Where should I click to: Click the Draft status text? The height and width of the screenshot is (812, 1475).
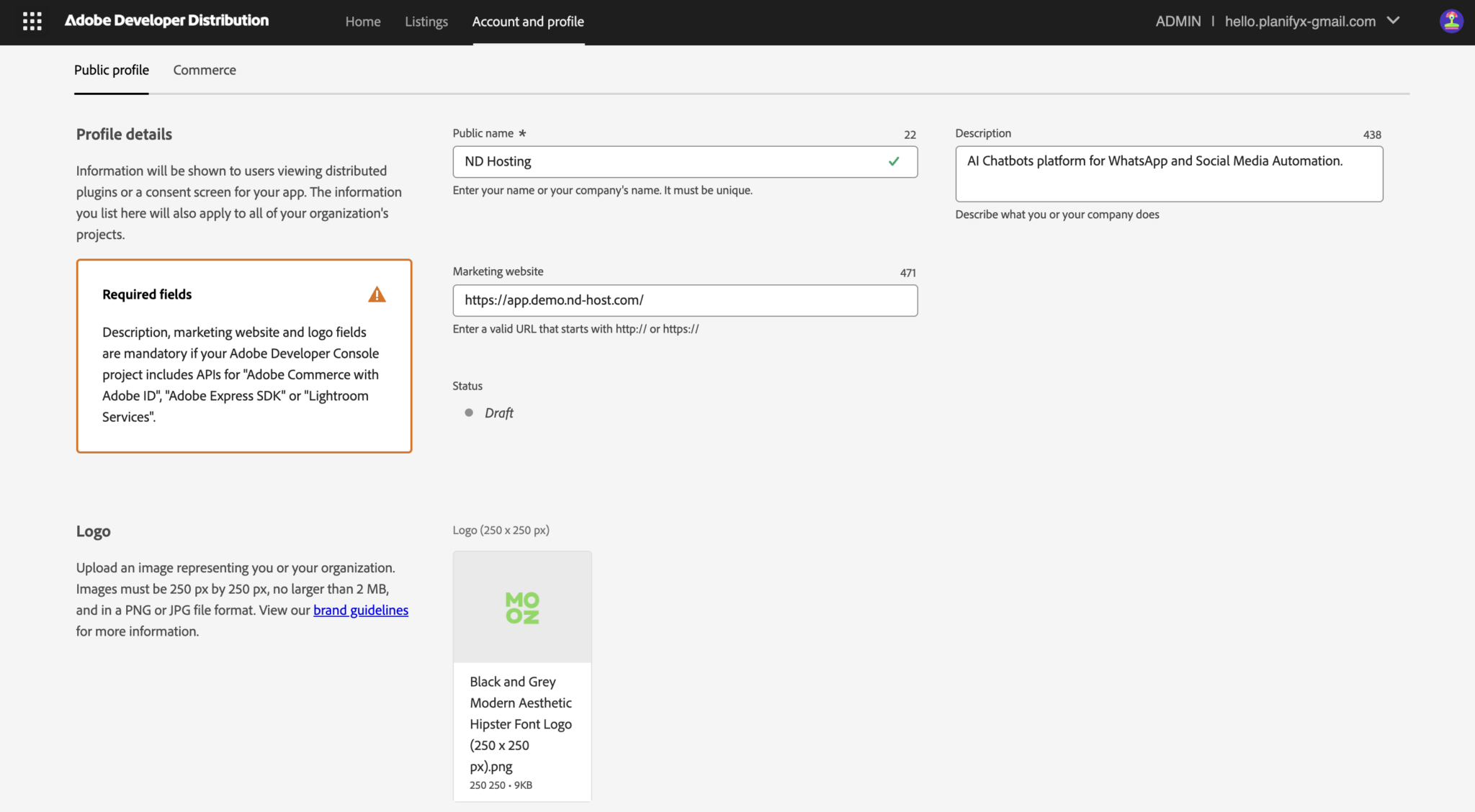tap(499, 412)
